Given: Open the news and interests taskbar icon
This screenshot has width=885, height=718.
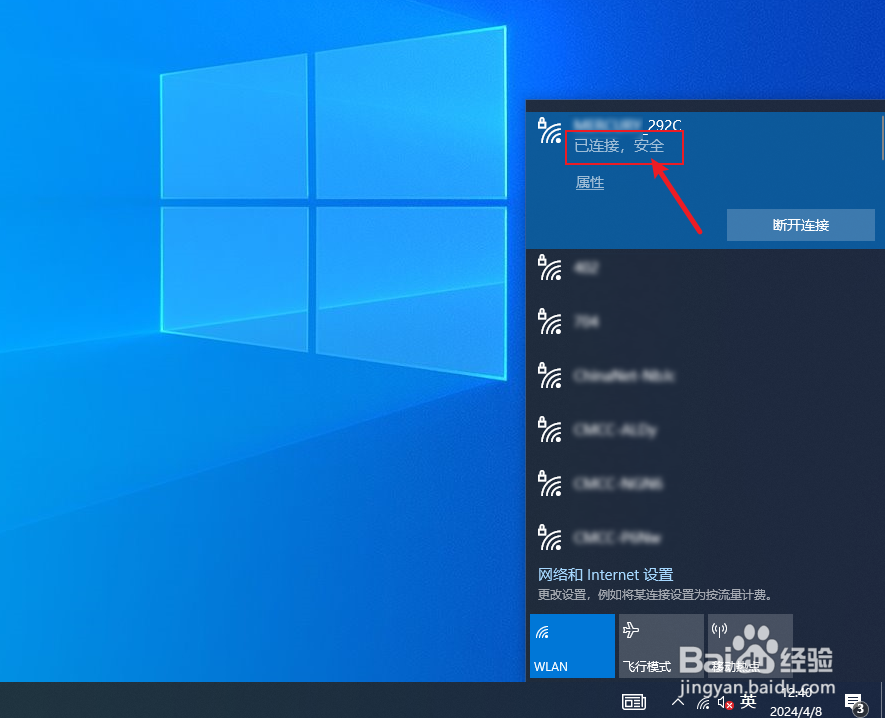Looking at the screenshot, I should pyautogui.click(x=634, y=702).
